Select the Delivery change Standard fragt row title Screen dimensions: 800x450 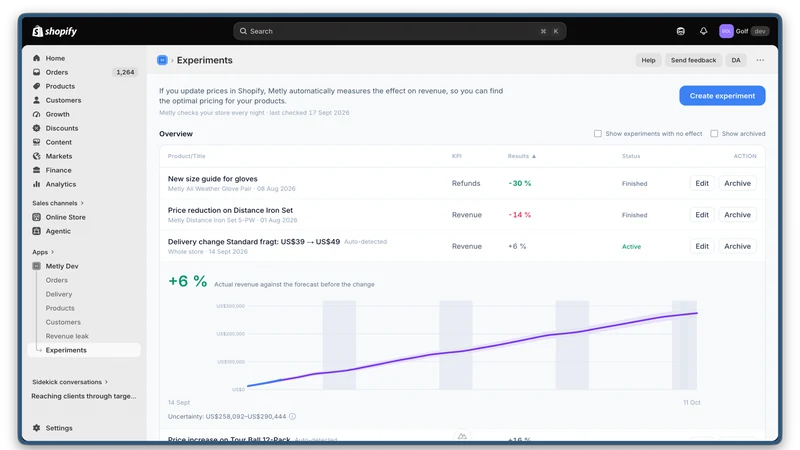(254, 242)
